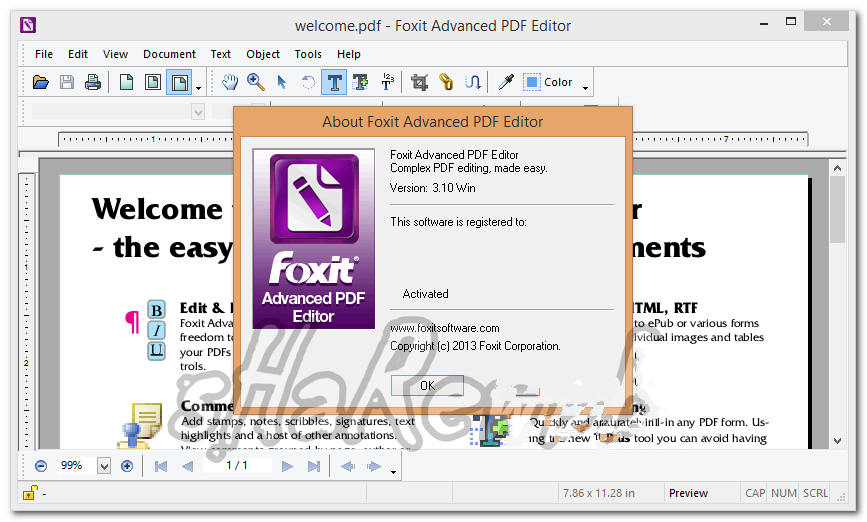867x522 pixels.
Task: Click the CAP status bar indicator
Action: [755, 493]
